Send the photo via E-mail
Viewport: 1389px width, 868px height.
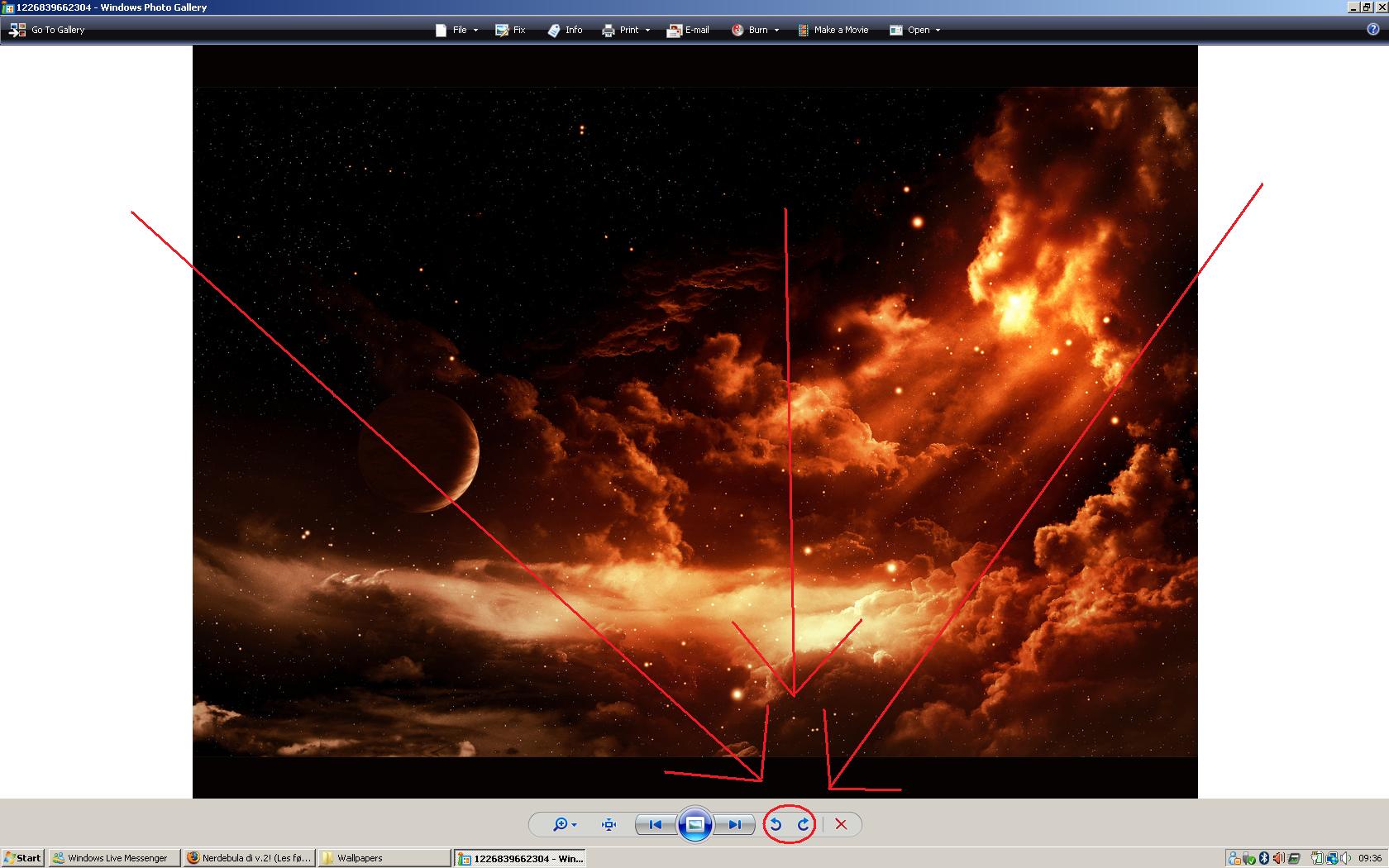coord(689,30)
